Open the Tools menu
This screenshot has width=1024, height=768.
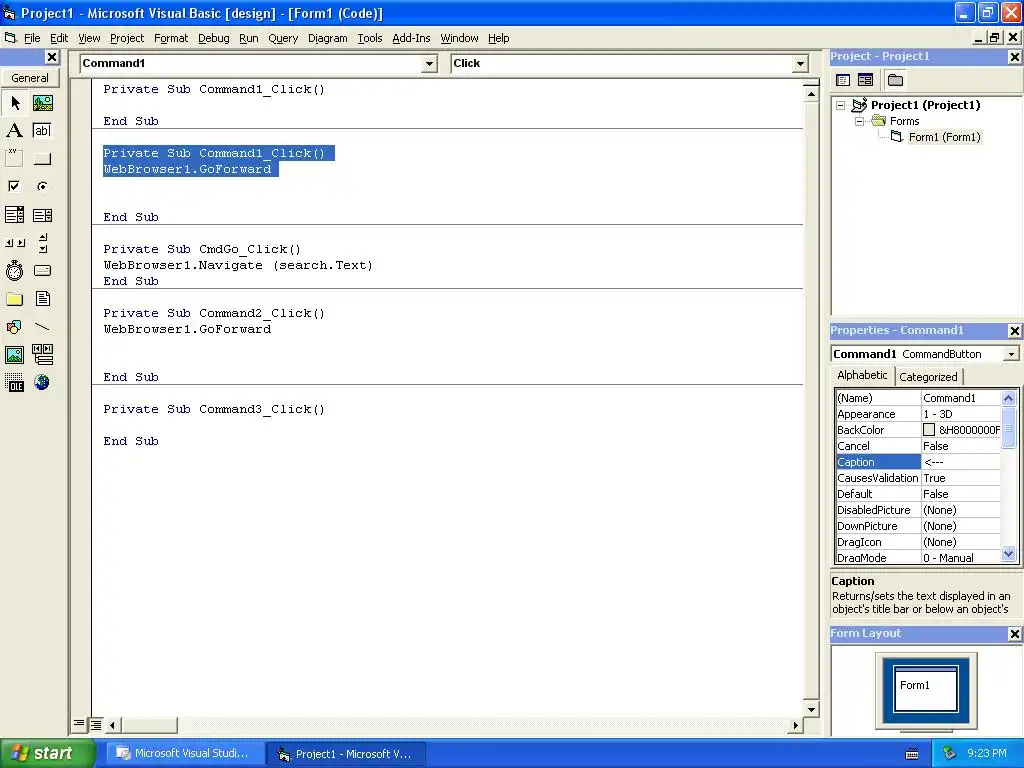pyautogui.click(x=370, y=39)
